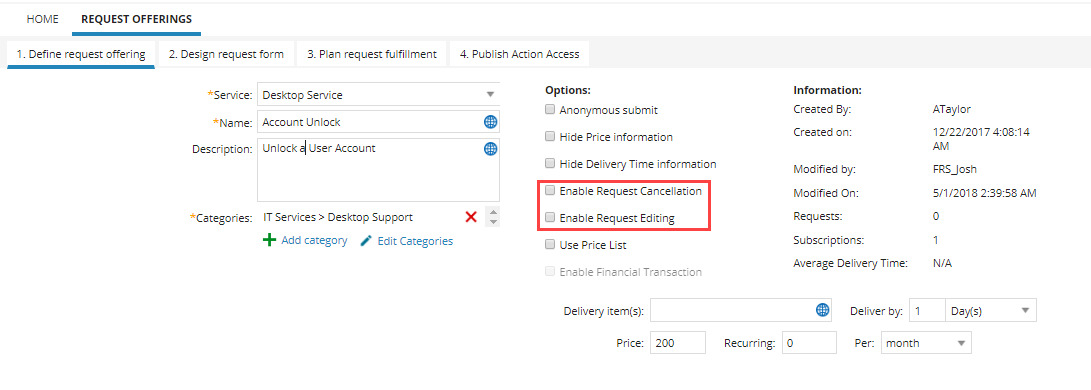The image size is (1091, 390).
Task: Click the pencil Edit Categories icon
Action: pyautogui.click(x=366, y=241)
